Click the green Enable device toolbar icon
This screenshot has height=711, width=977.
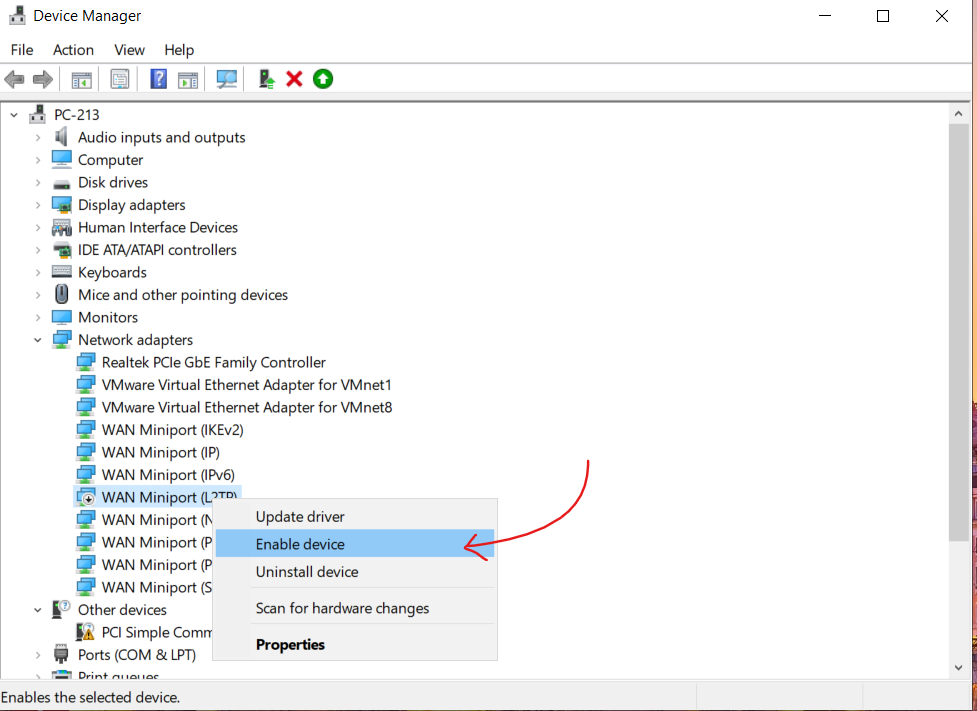click(x=322, y=79)
